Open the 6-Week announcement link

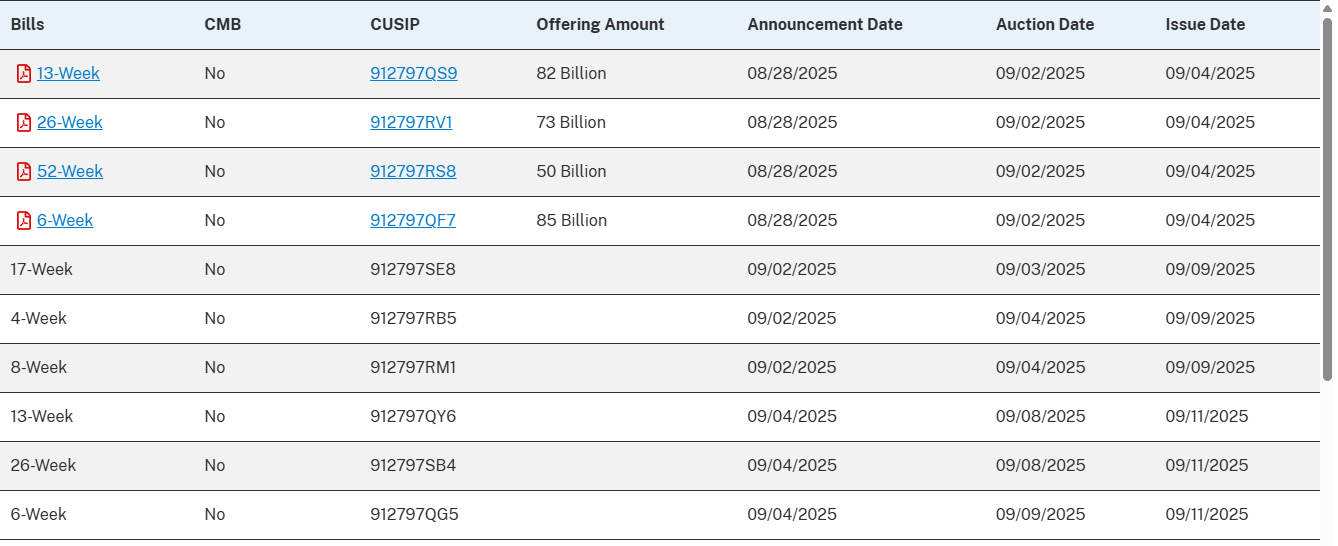tap(65, 221)
